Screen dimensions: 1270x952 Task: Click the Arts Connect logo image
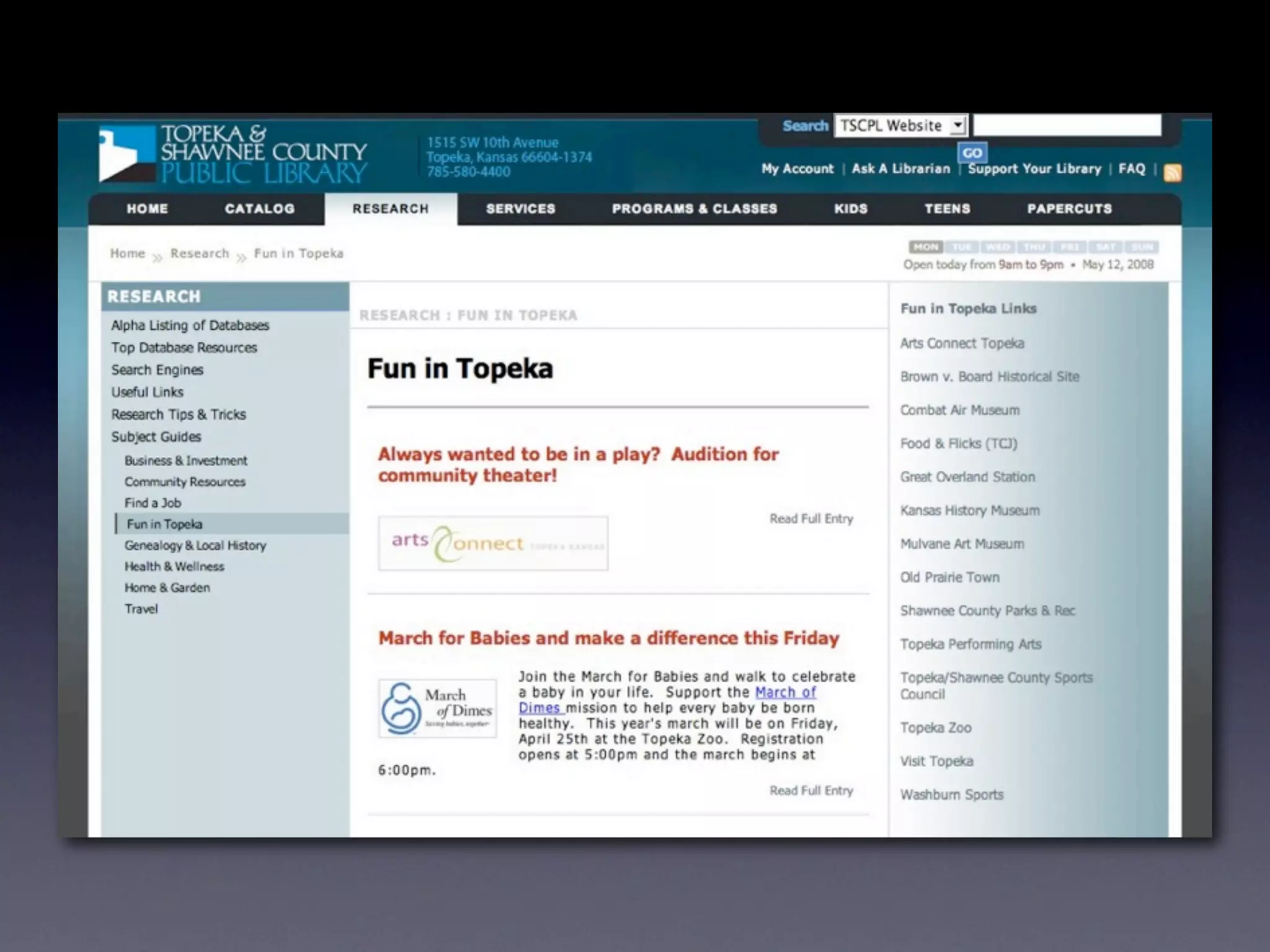tap(493, 544)
